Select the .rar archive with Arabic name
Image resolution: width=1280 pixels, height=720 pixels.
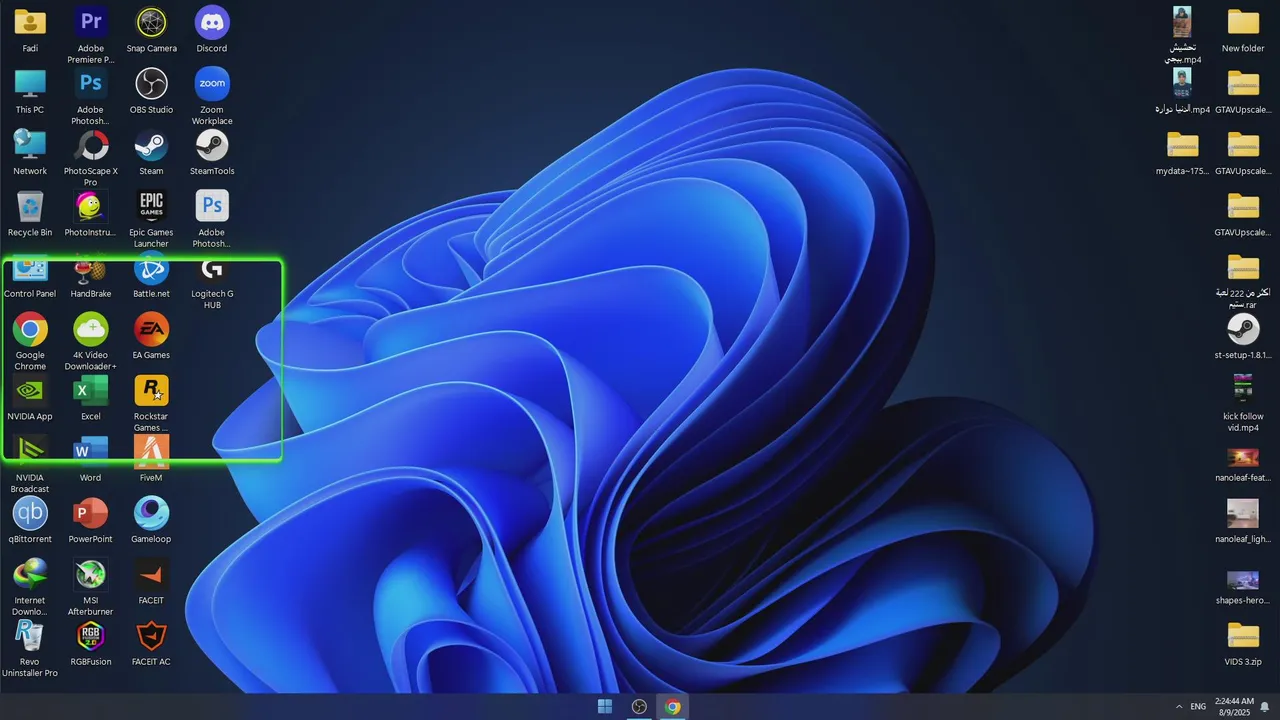click(1243, 268)
